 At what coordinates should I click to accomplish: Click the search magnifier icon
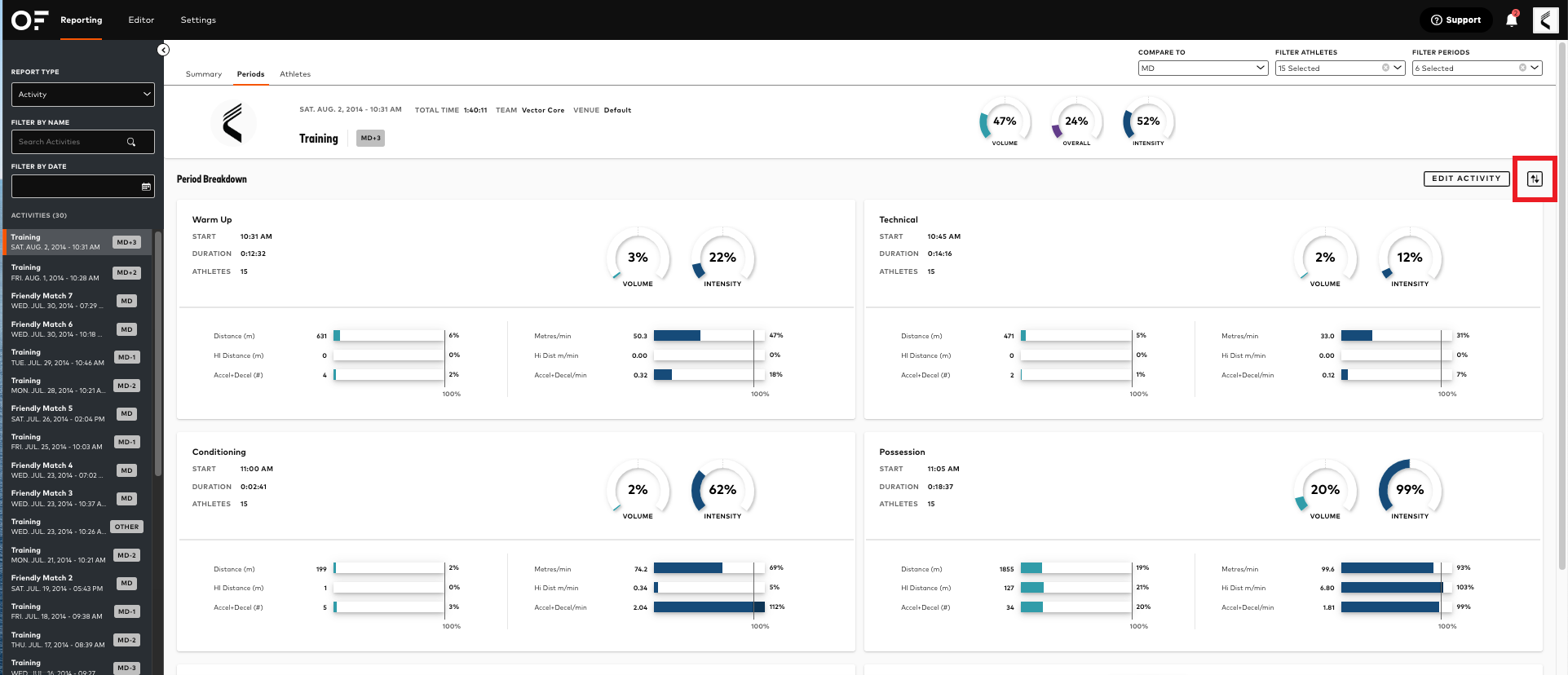[131, 142]
